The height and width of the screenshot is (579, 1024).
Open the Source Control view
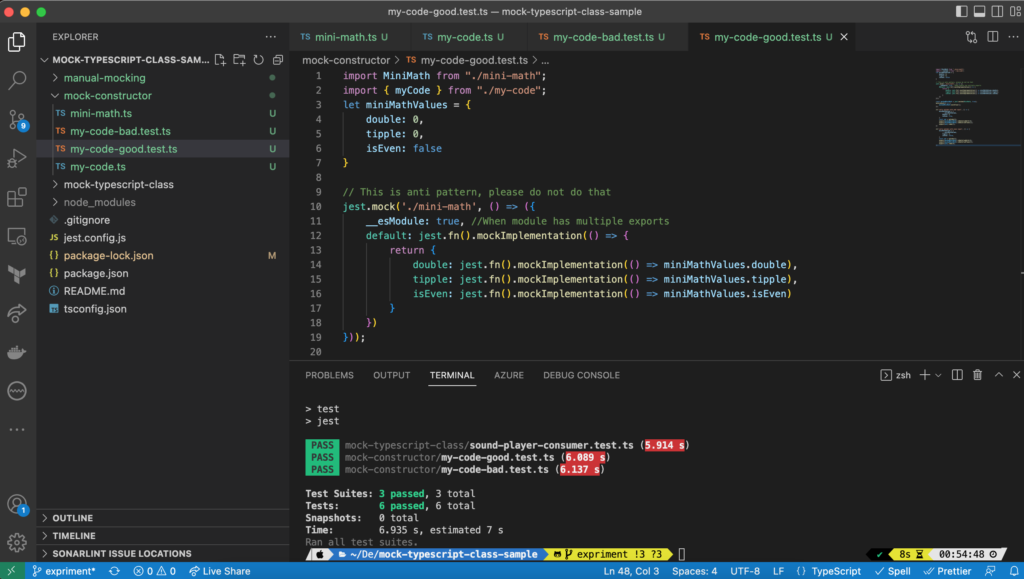pyautogui.click(x=16, y=120)
